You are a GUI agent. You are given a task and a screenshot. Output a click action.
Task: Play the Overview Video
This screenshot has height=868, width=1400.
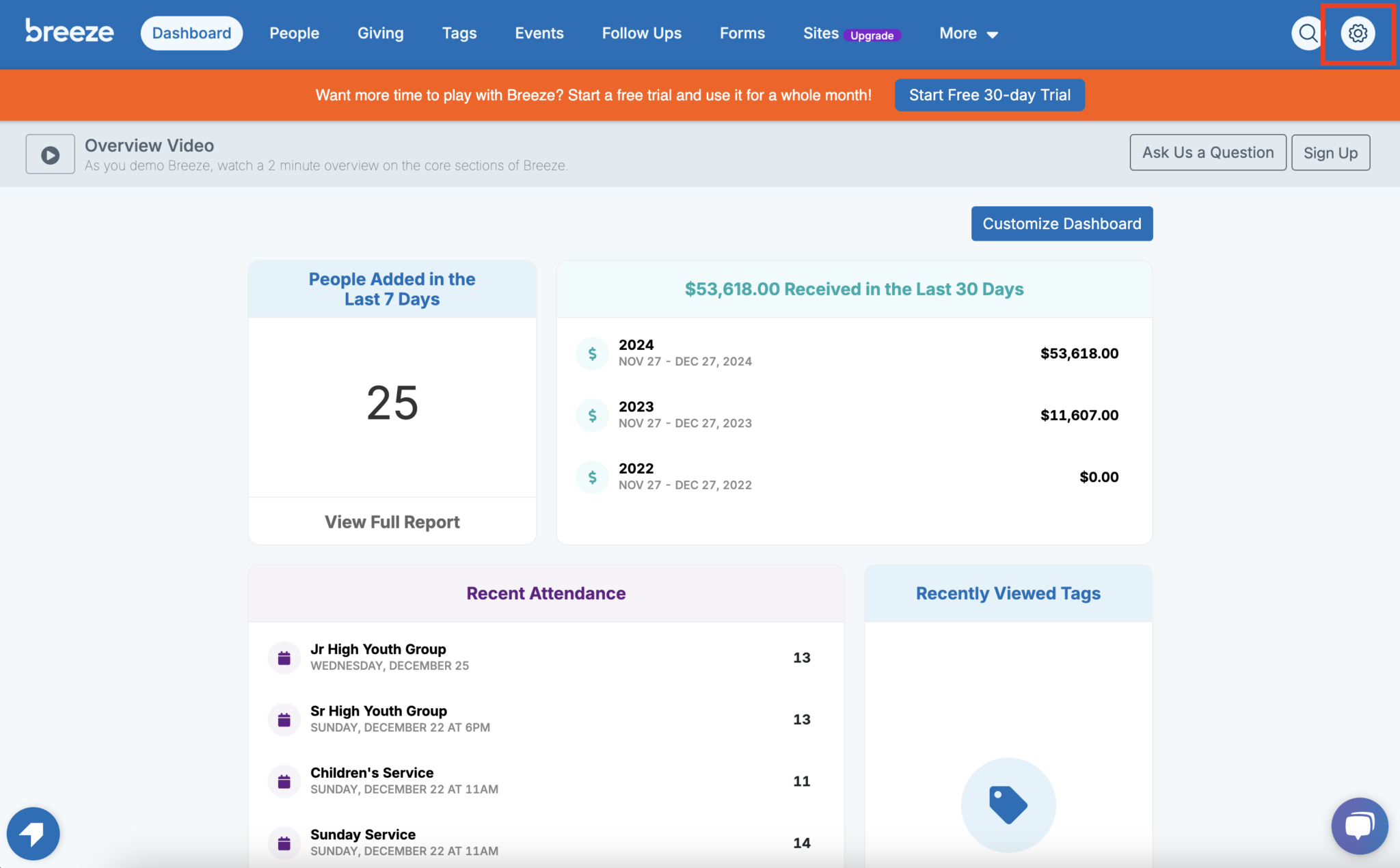click(x=50, y=154)
